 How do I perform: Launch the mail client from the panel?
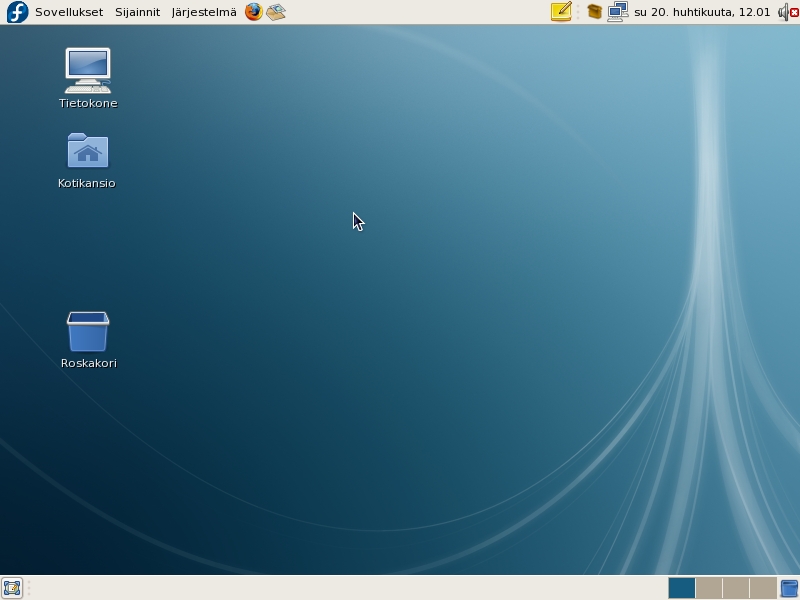point(276,12)
